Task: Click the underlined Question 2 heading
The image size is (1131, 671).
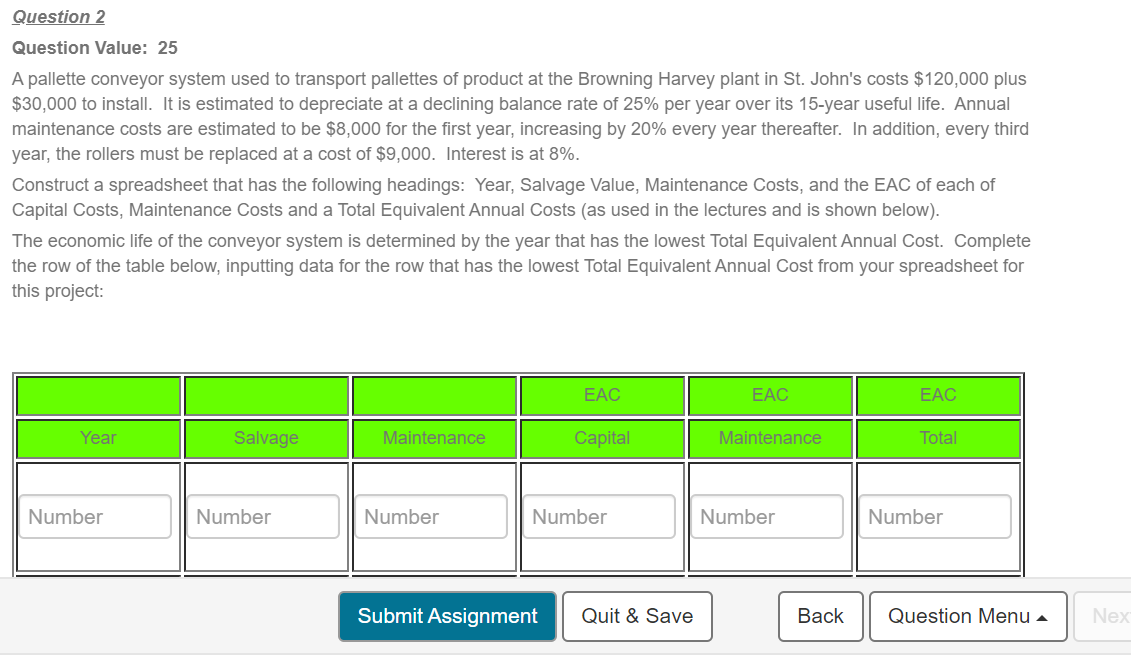Action: coord(57,16)
